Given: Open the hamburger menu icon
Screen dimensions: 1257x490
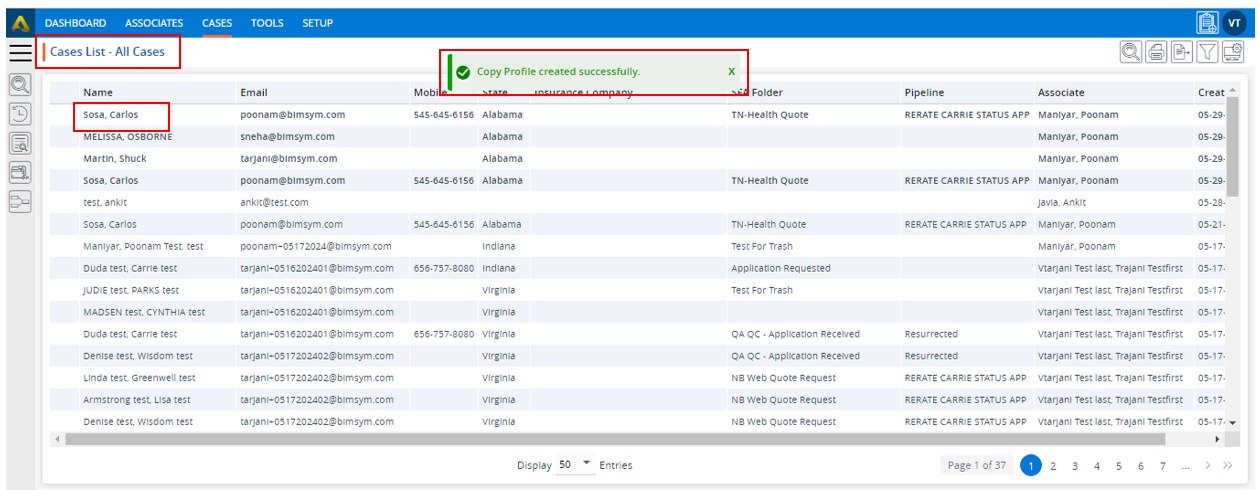Looking at the screenshot, I should click(x=20, y=53).
